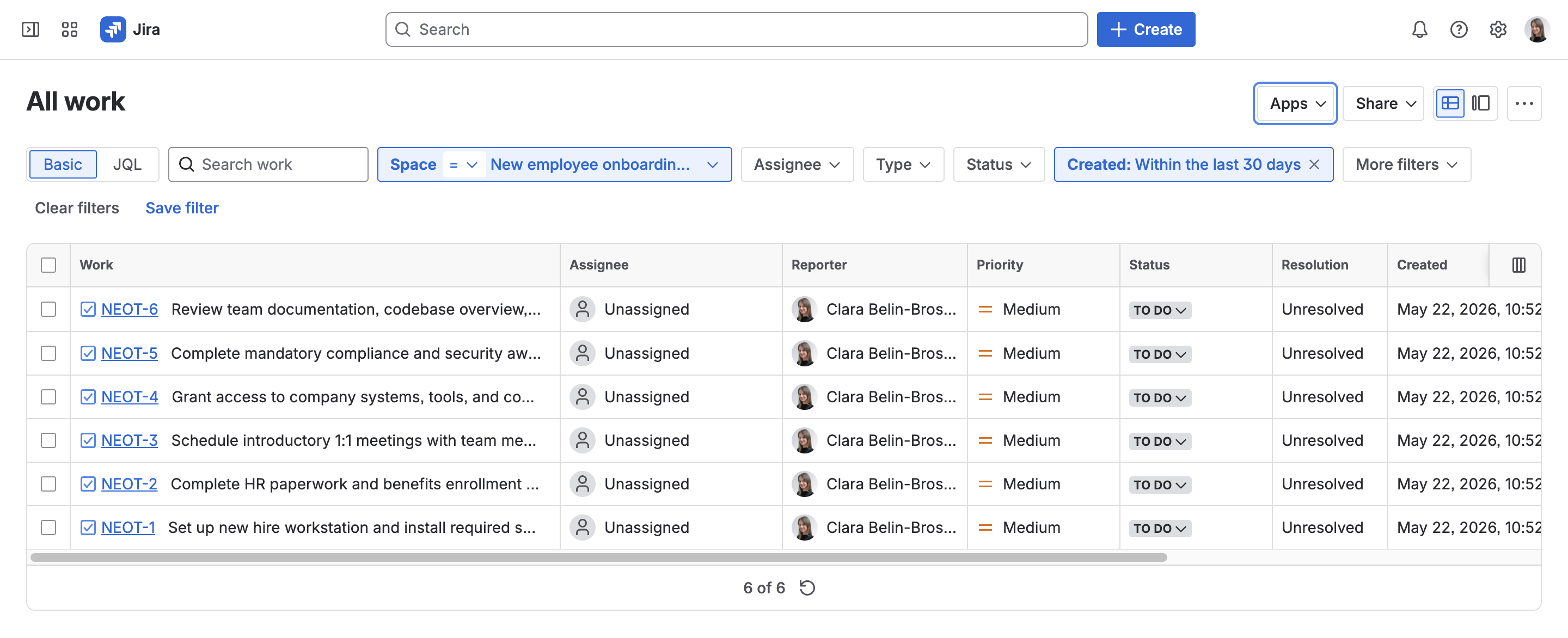Select all rows with header checkbox
Image resolution: width=1568 pixels, height=638 pixels.
coord(48,265)
